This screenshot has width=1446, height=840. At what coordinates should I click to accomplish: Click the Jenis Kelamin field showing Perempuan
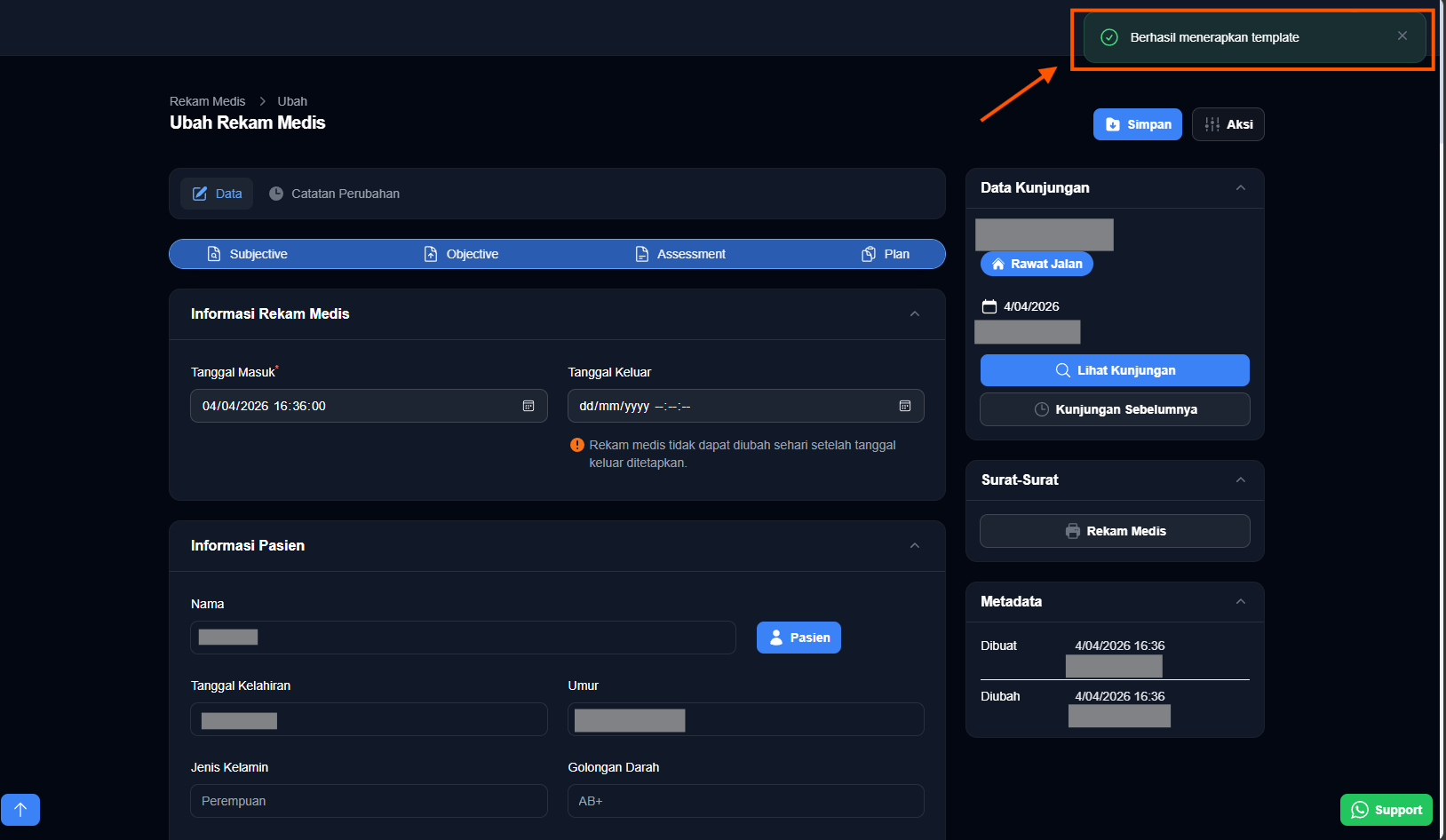pos(369,801)
